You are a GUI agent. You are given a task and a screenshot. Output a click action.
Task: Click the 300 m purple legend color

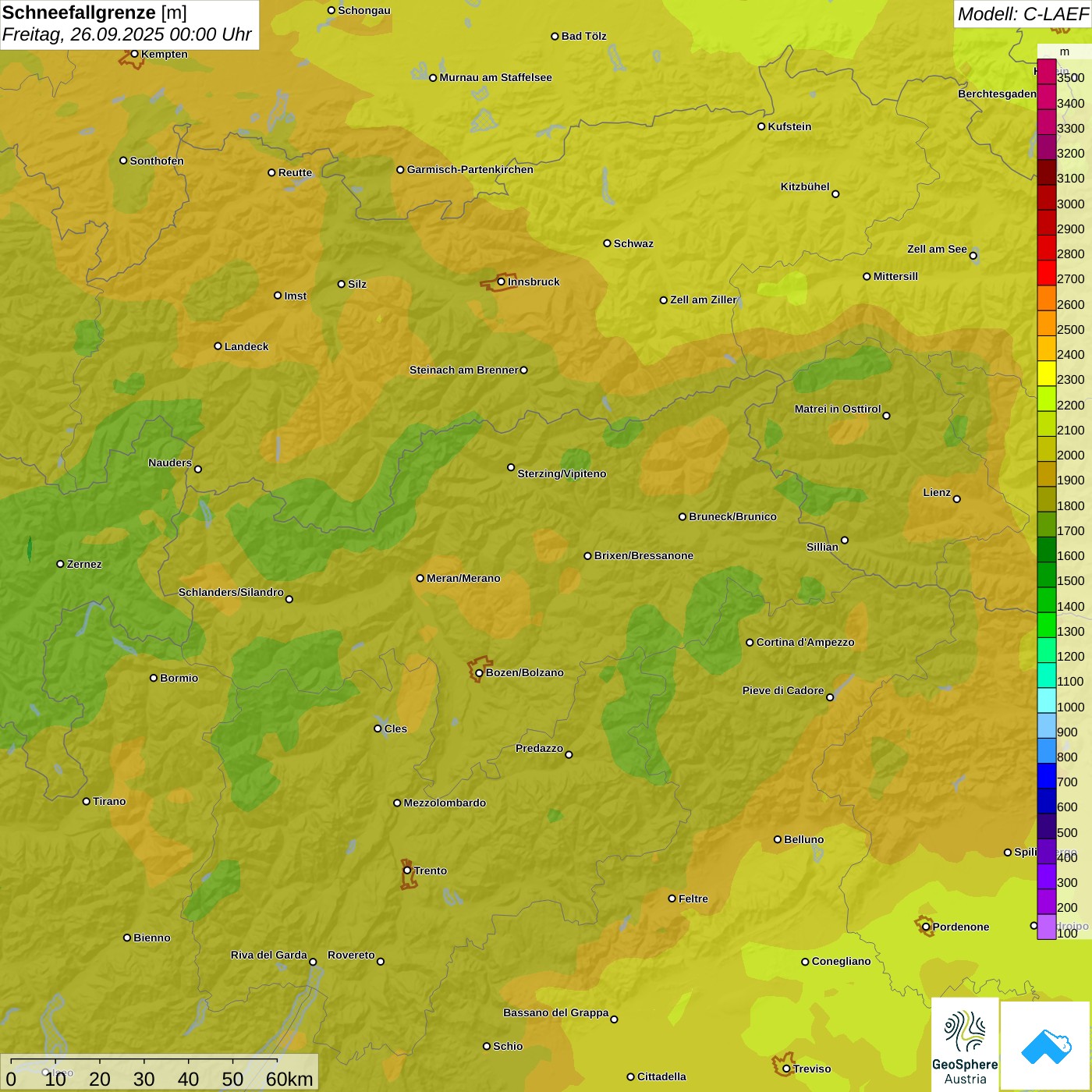[1047, 877]
